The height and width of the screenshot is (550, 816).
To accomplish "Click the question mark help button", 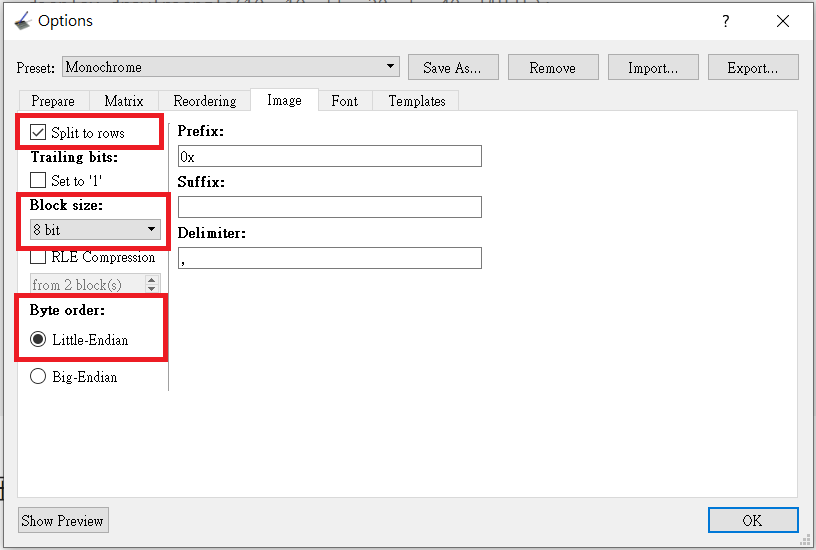I will 726,21.
